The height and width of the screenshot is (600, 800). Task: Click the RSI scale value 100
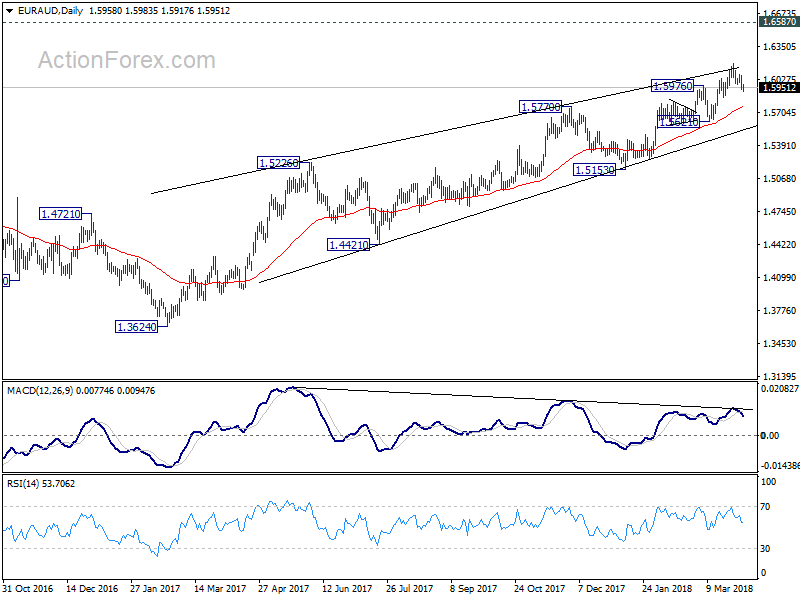click(x=768, y=482)
